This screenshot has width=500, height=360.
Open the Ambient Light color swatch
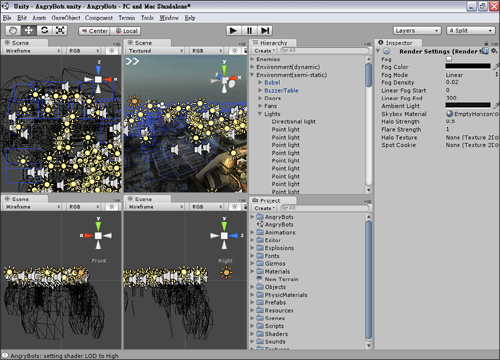click(x=468, y=105)
